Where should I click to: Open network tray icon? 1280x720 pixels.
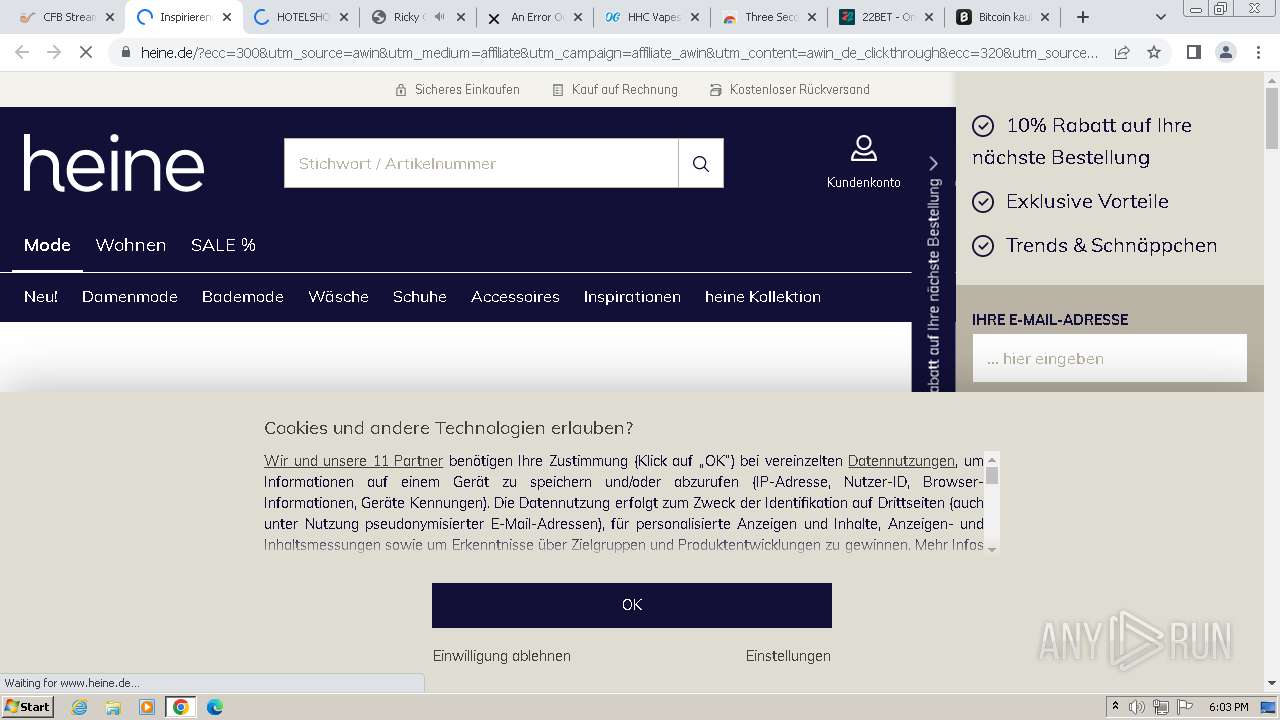click(x=1161, y=707)
